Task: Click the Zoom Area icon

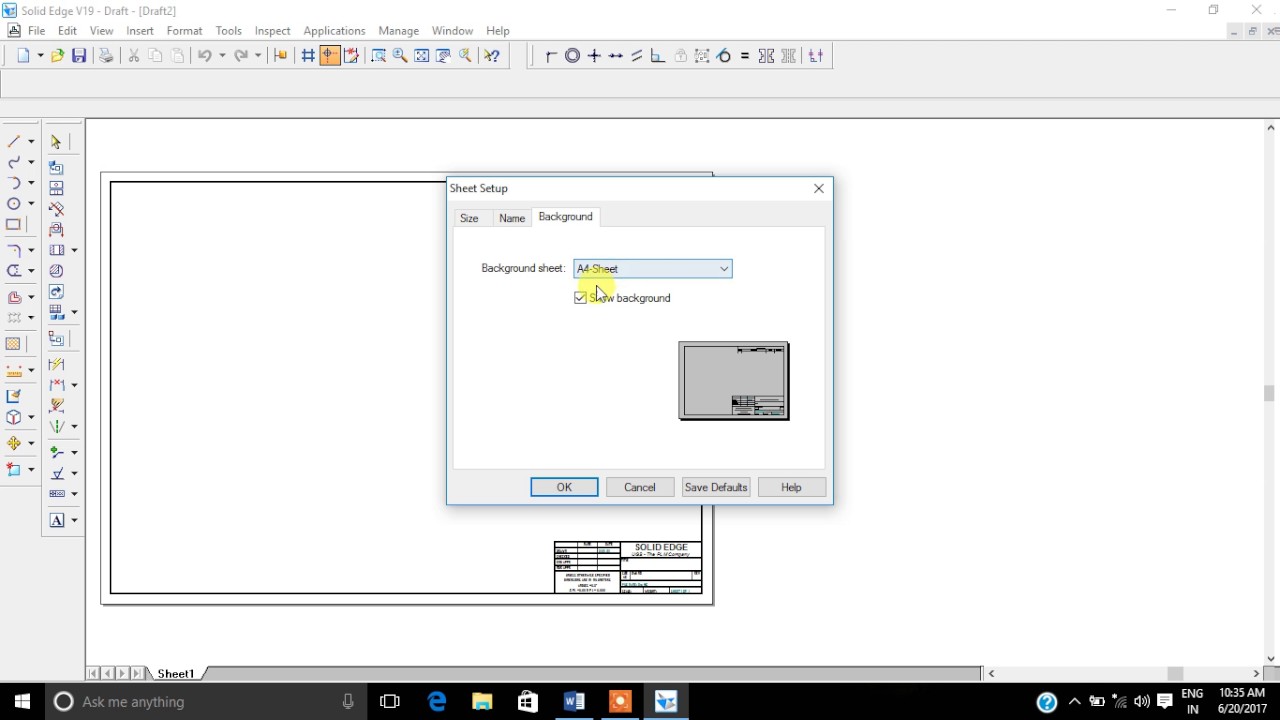Action: click(378, 56)
